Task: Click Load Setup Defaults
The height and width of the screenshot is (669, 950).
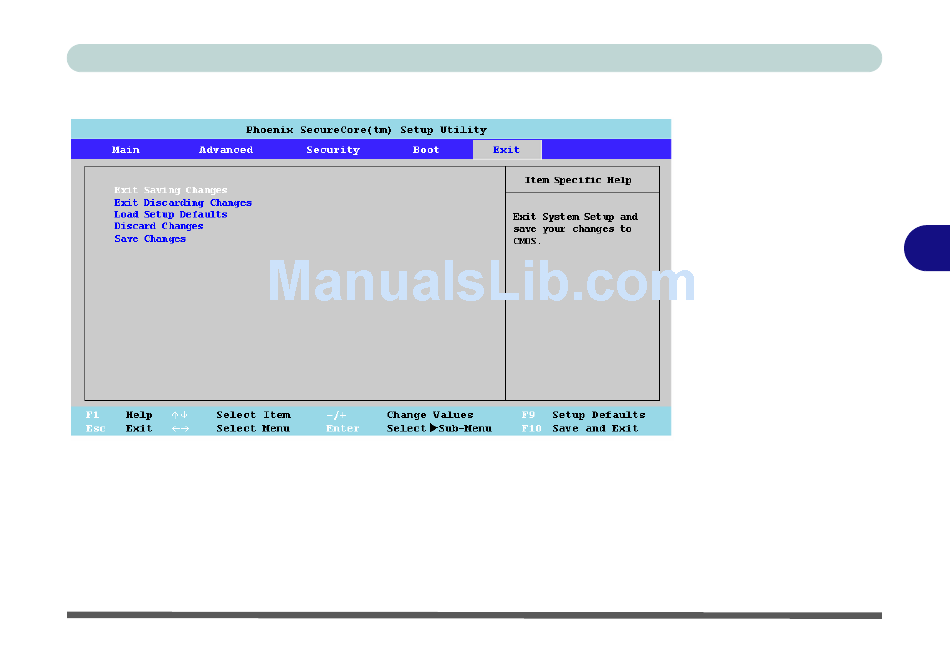Action: tap(171, 215)
